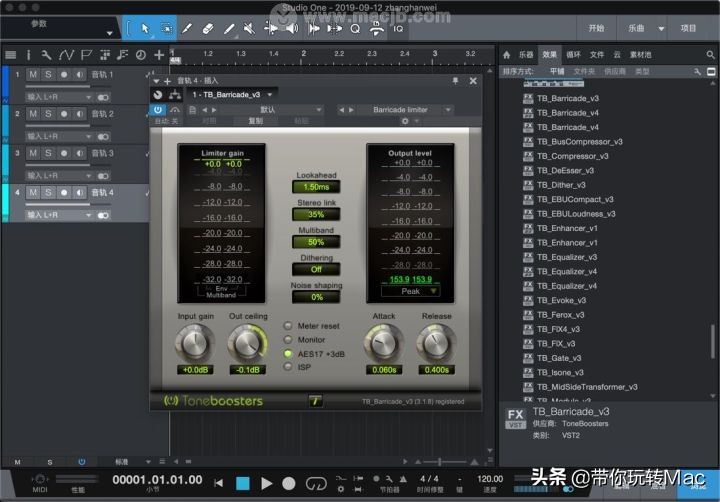Open the Peak meter mode dropdown
Screen dimensions: 720x502
tap(411, 291)
